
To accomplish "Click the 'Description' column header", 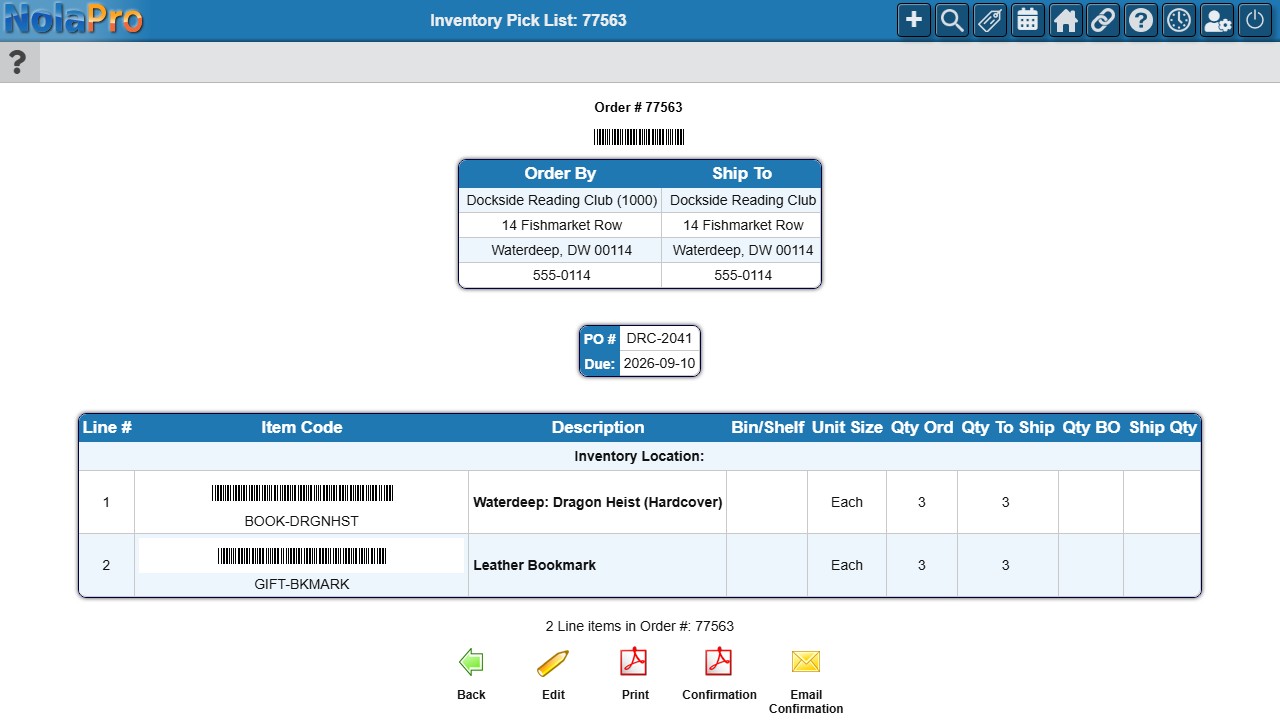I will click(598, 427).
